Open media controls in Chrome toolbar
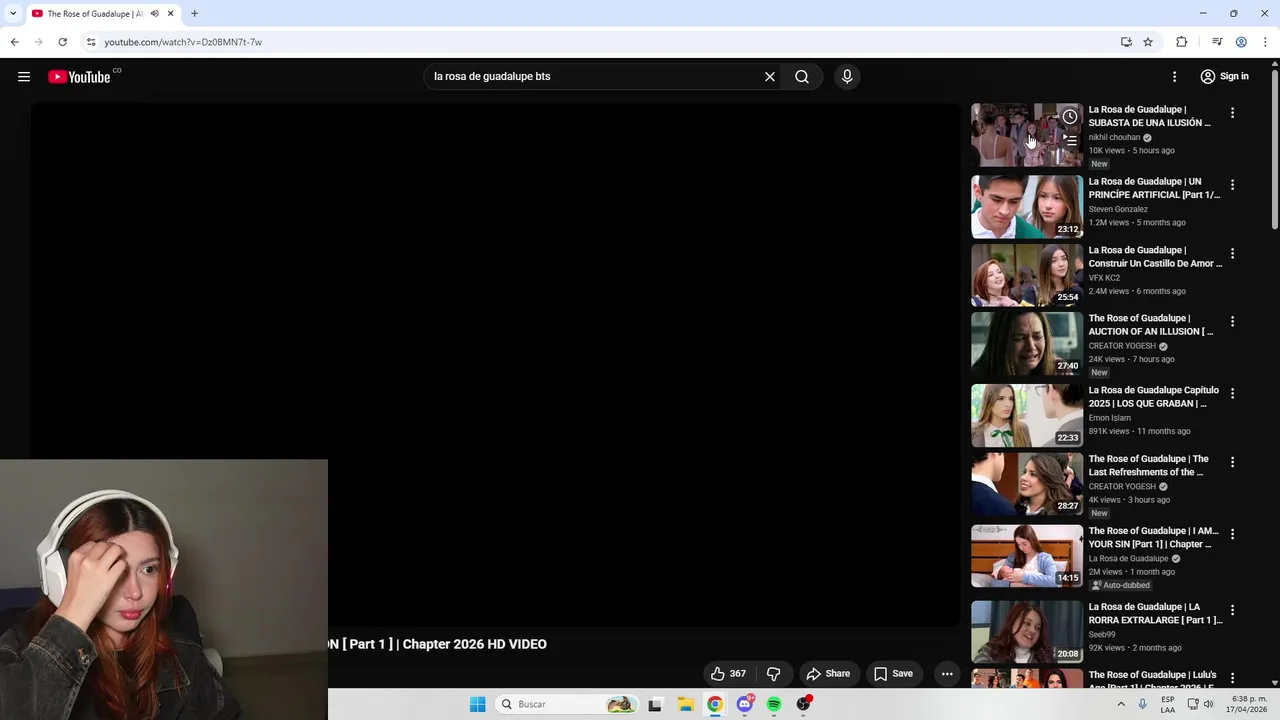This screenshot has height=720, width=1280. [x=1217, y=42]
